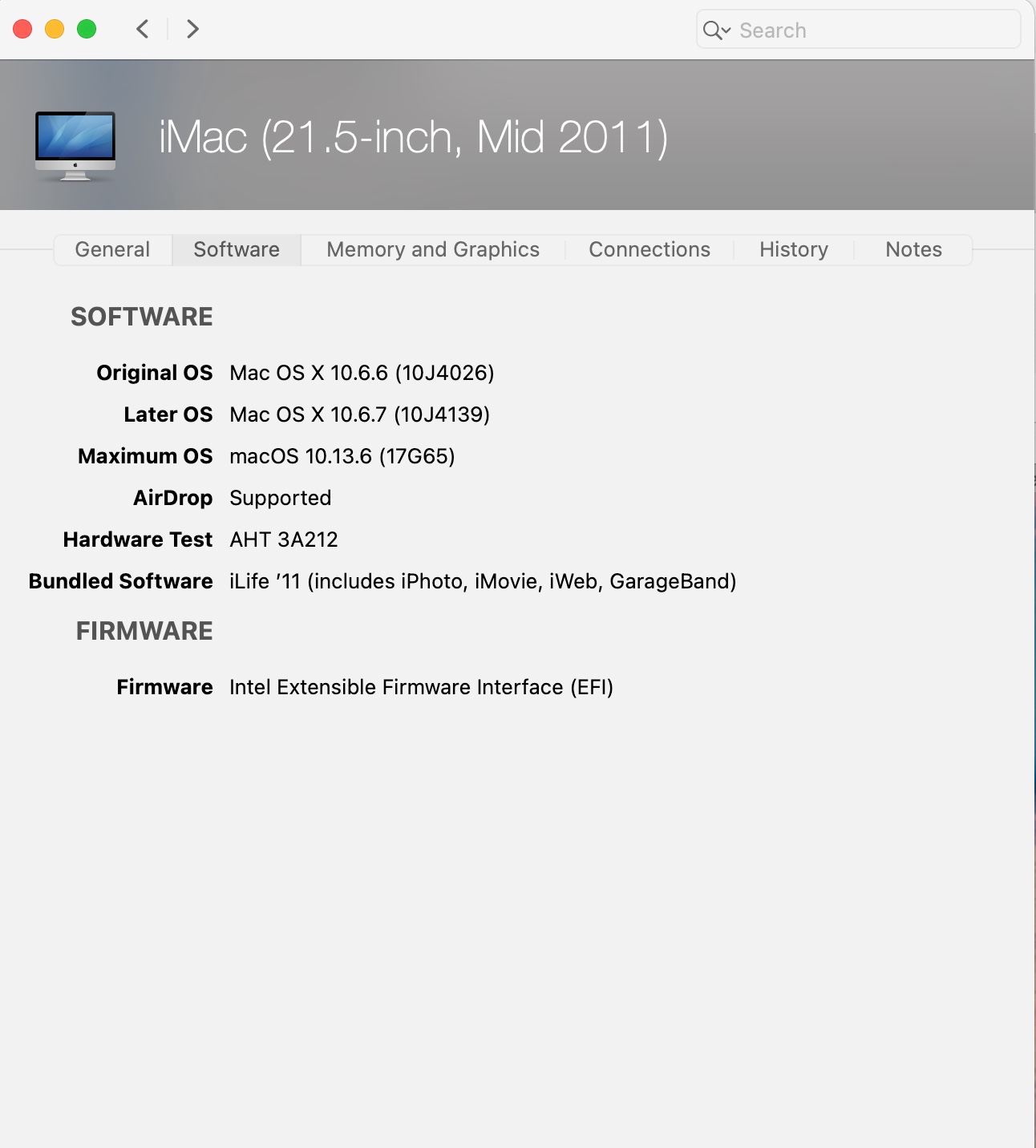Zoom window with the green button
The height and width of the screenshot is (1148, 1036).
click(87, 30)
